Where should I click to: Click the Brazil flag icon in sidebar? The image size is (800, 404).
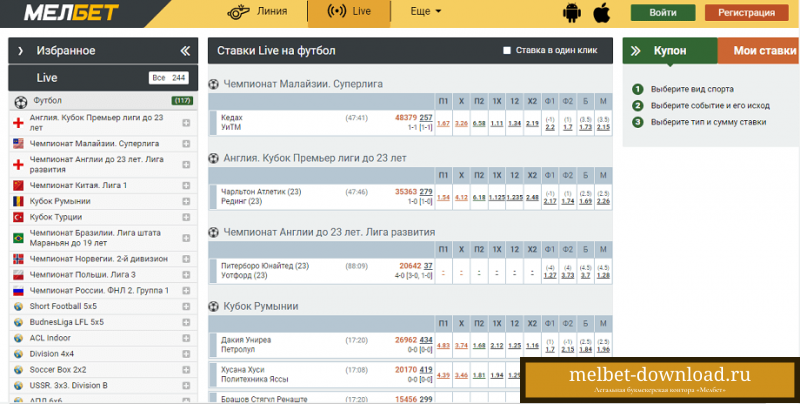pyautogui.click(x=18, y=238)
